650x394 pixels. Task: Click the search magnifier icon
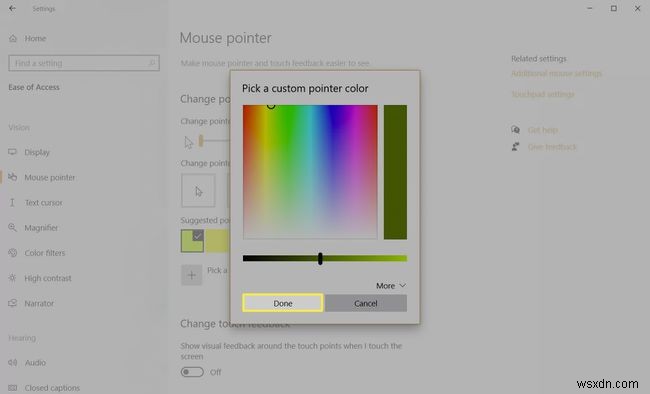point(152,63)
